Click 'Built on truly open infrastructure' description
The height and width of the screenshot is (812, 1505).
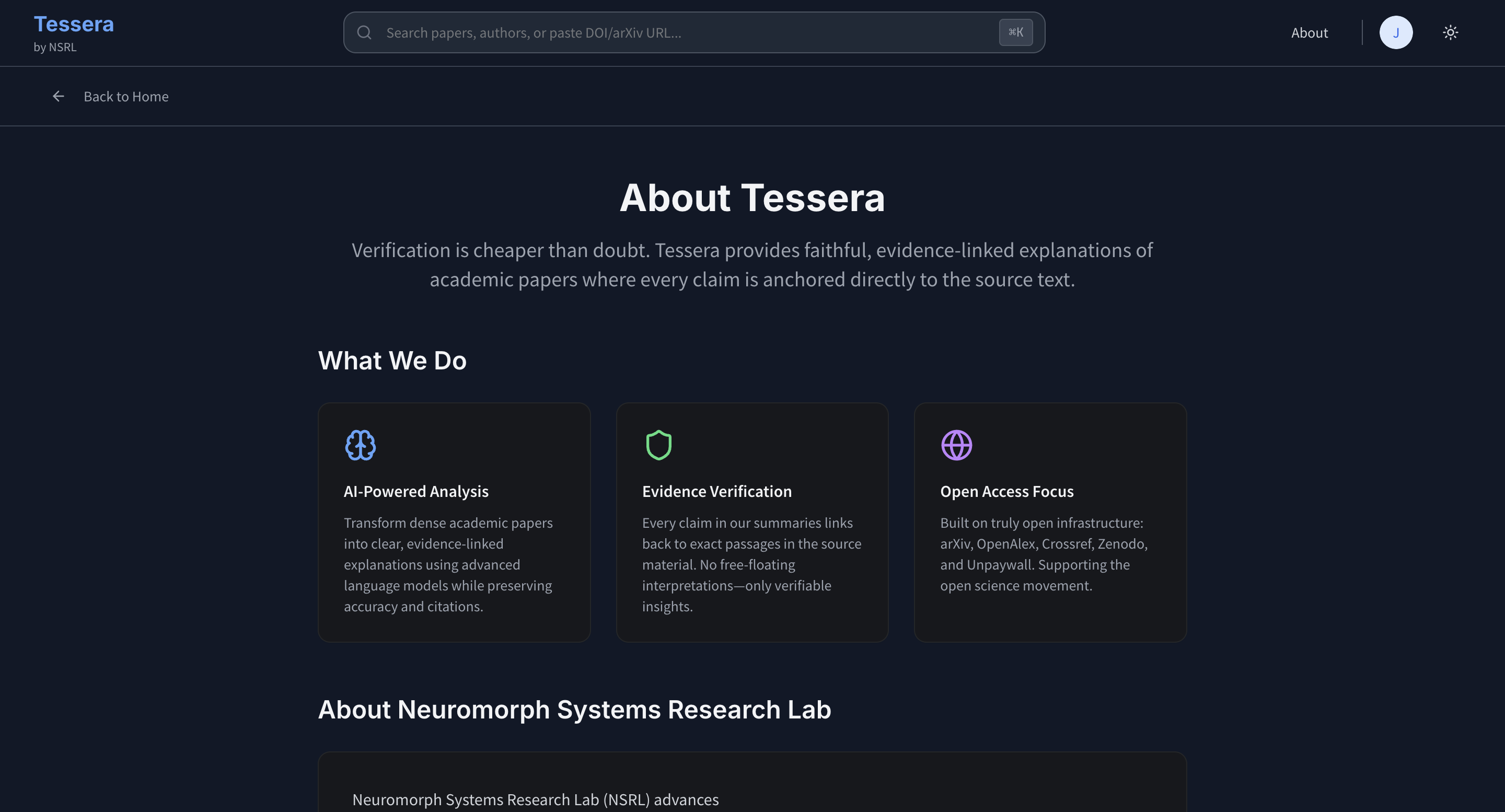pos(1044,554)
